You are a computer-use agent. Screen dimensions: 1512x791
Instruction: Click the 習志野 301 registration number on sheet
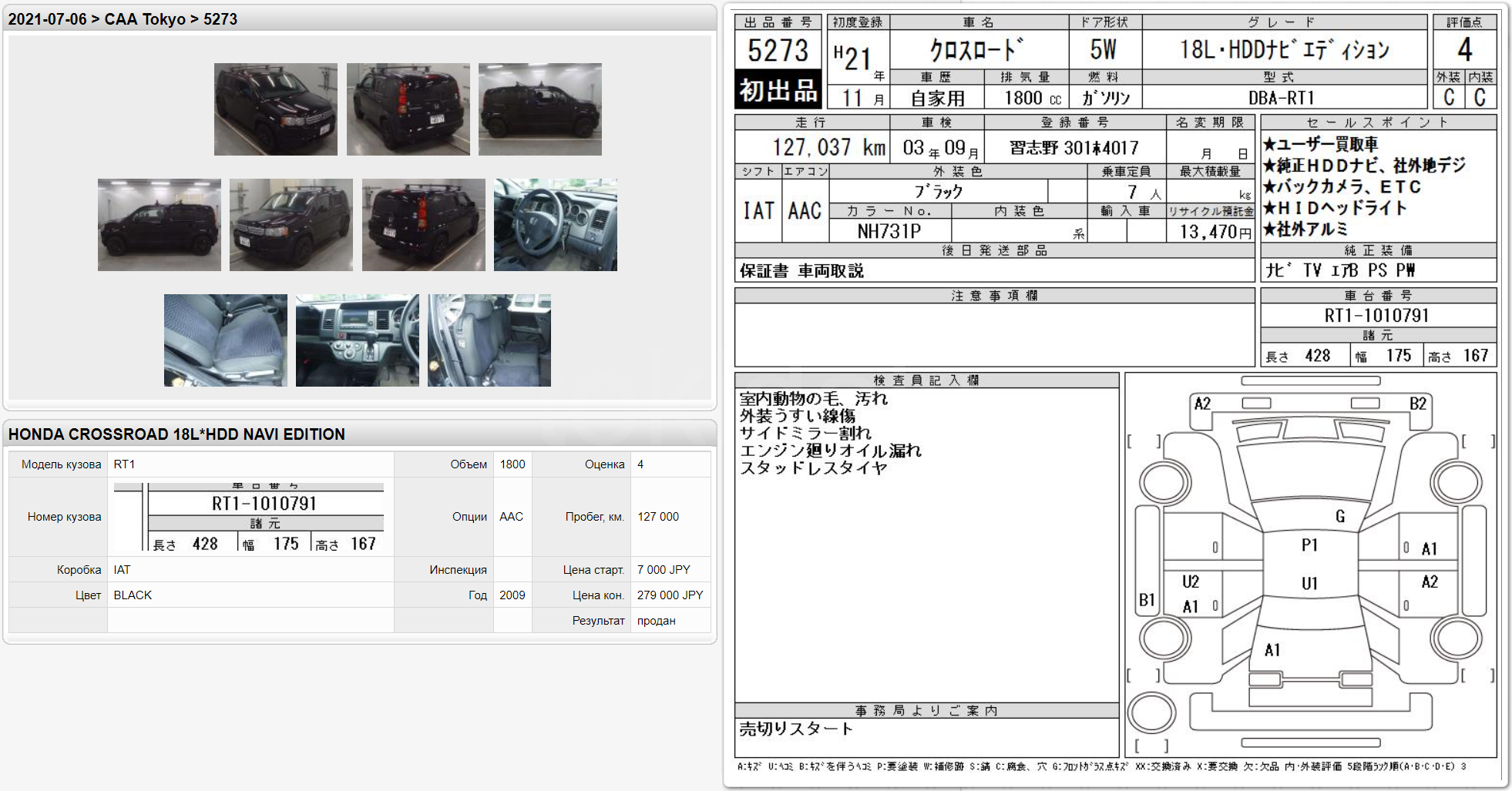[1074, 147]
